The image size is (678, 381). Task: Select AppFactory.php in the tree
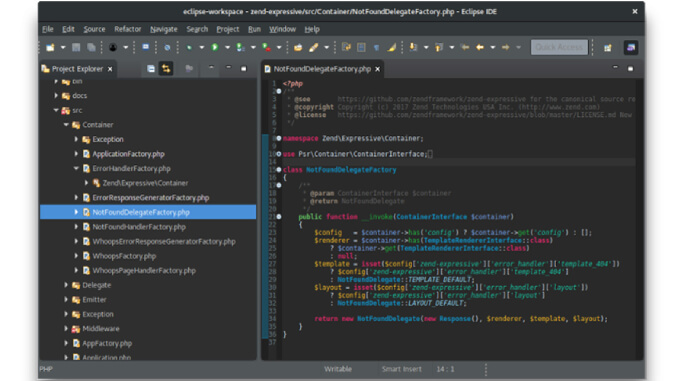click(x=107, y=343)
